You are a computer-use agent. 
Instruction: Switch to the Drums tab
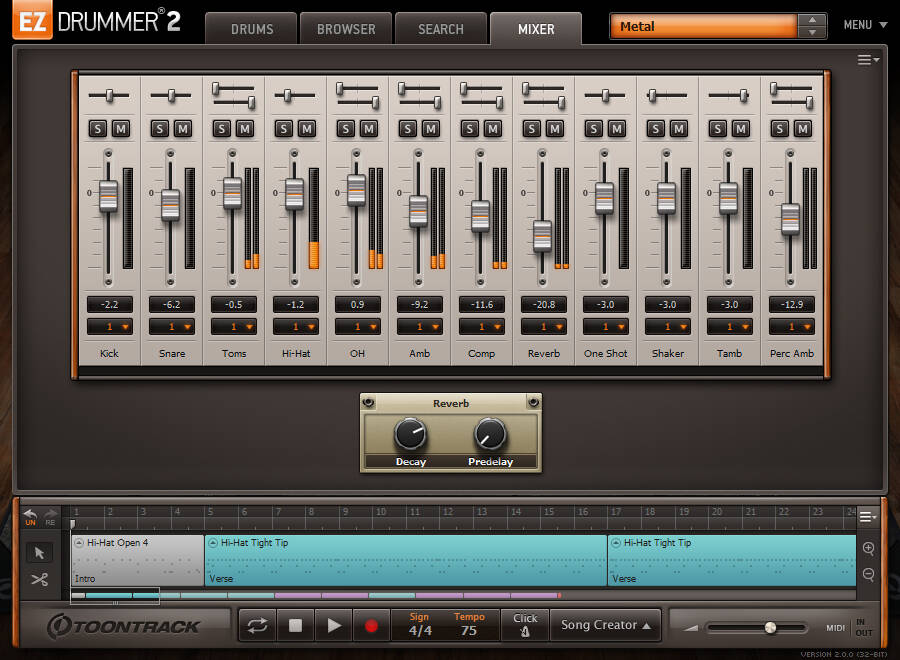click(x=251, y=29)
